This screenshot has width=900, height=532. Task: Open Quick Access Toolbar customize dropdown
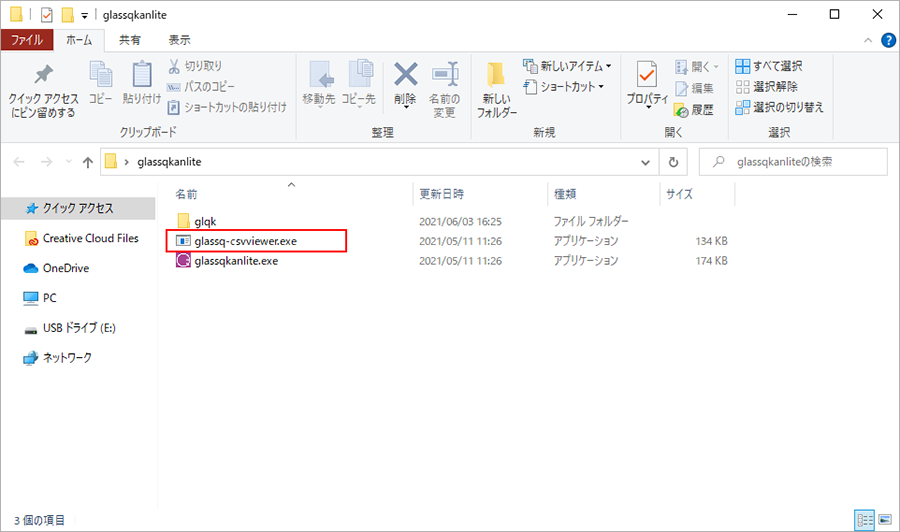[84, 15]
